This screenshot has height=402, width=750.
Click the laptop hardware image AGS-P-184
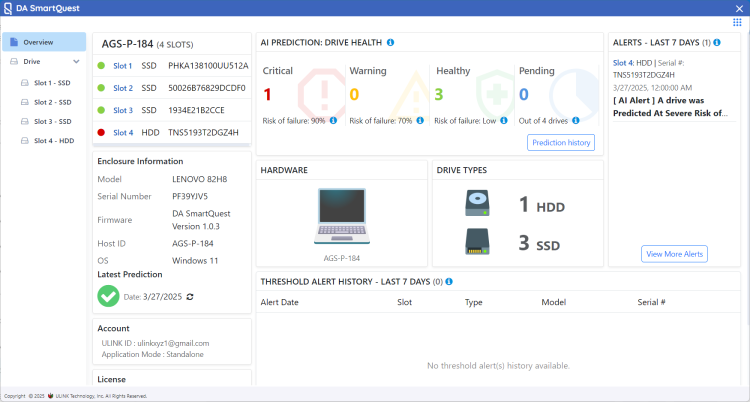341,215
